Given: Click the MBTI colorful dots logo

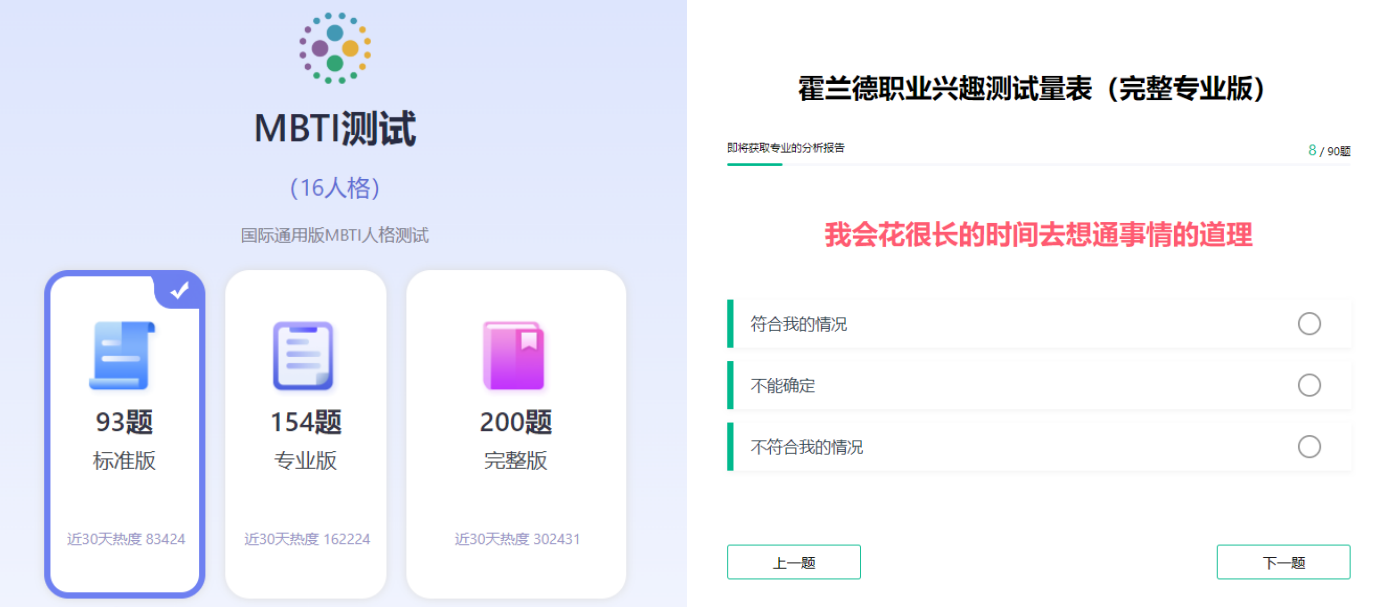Looking at the screenshot, I should coord(335,47).
